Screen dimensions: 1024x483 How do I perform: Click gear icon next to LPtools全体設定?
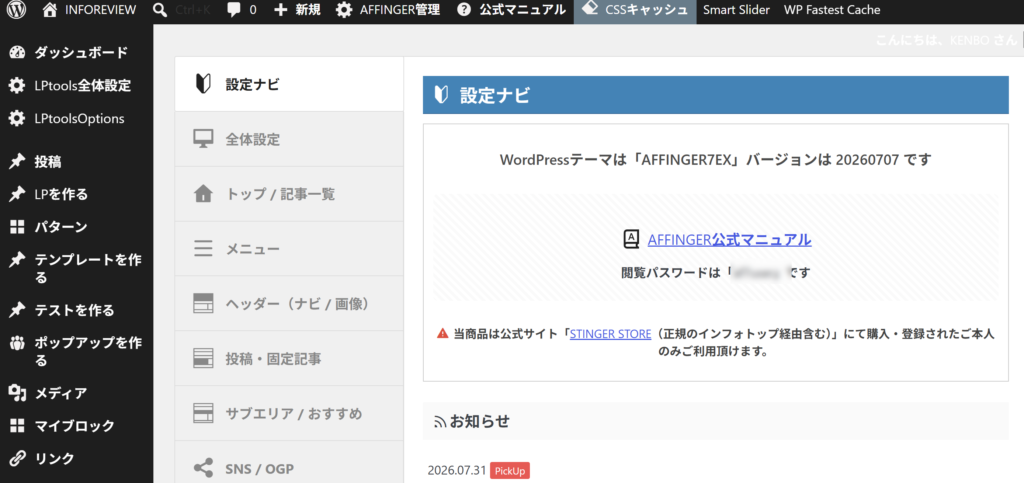(18, 86)
